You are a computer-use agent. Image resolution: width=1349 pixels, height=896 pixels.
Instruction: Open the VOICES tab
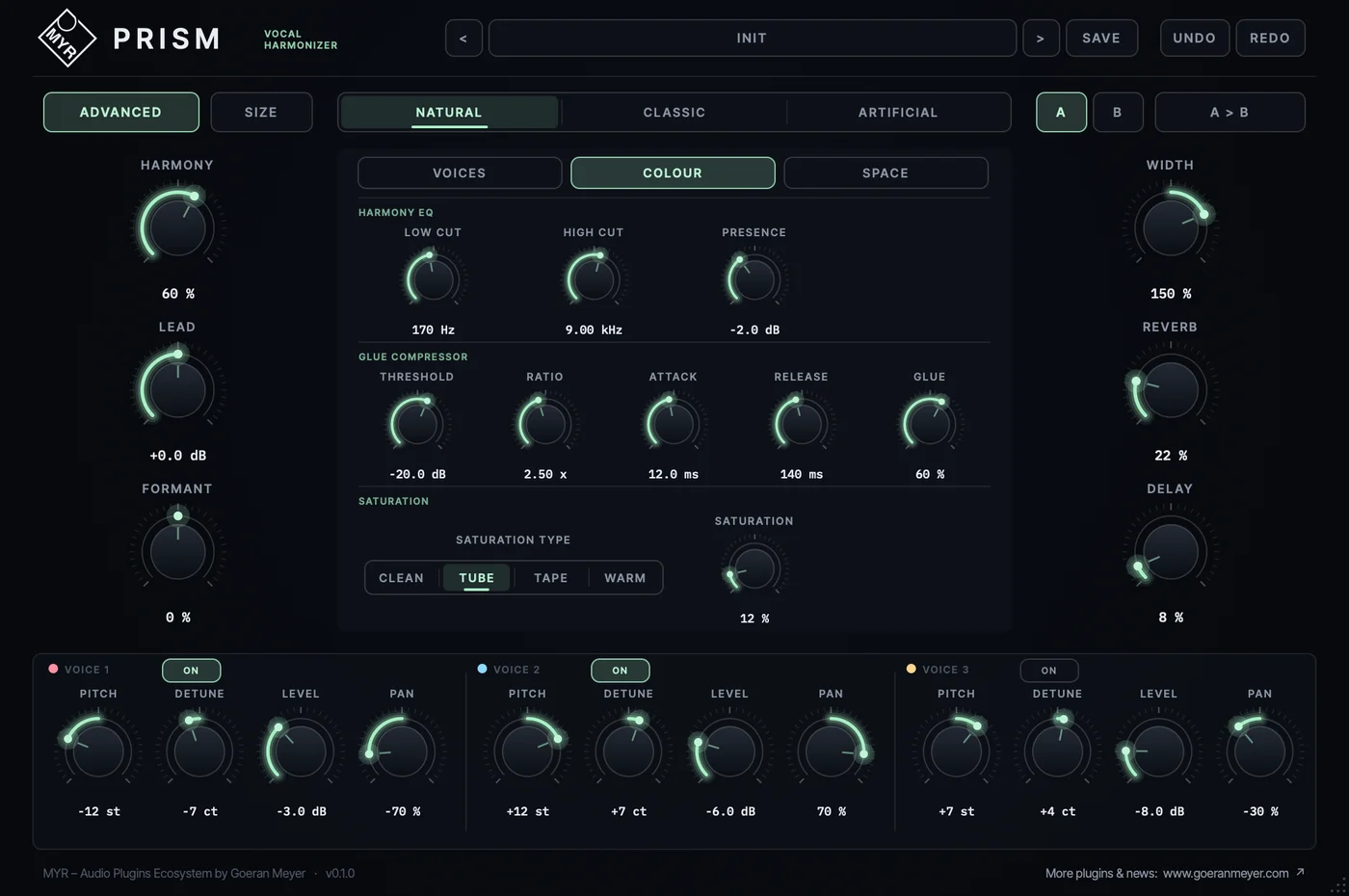click(460, 173)
